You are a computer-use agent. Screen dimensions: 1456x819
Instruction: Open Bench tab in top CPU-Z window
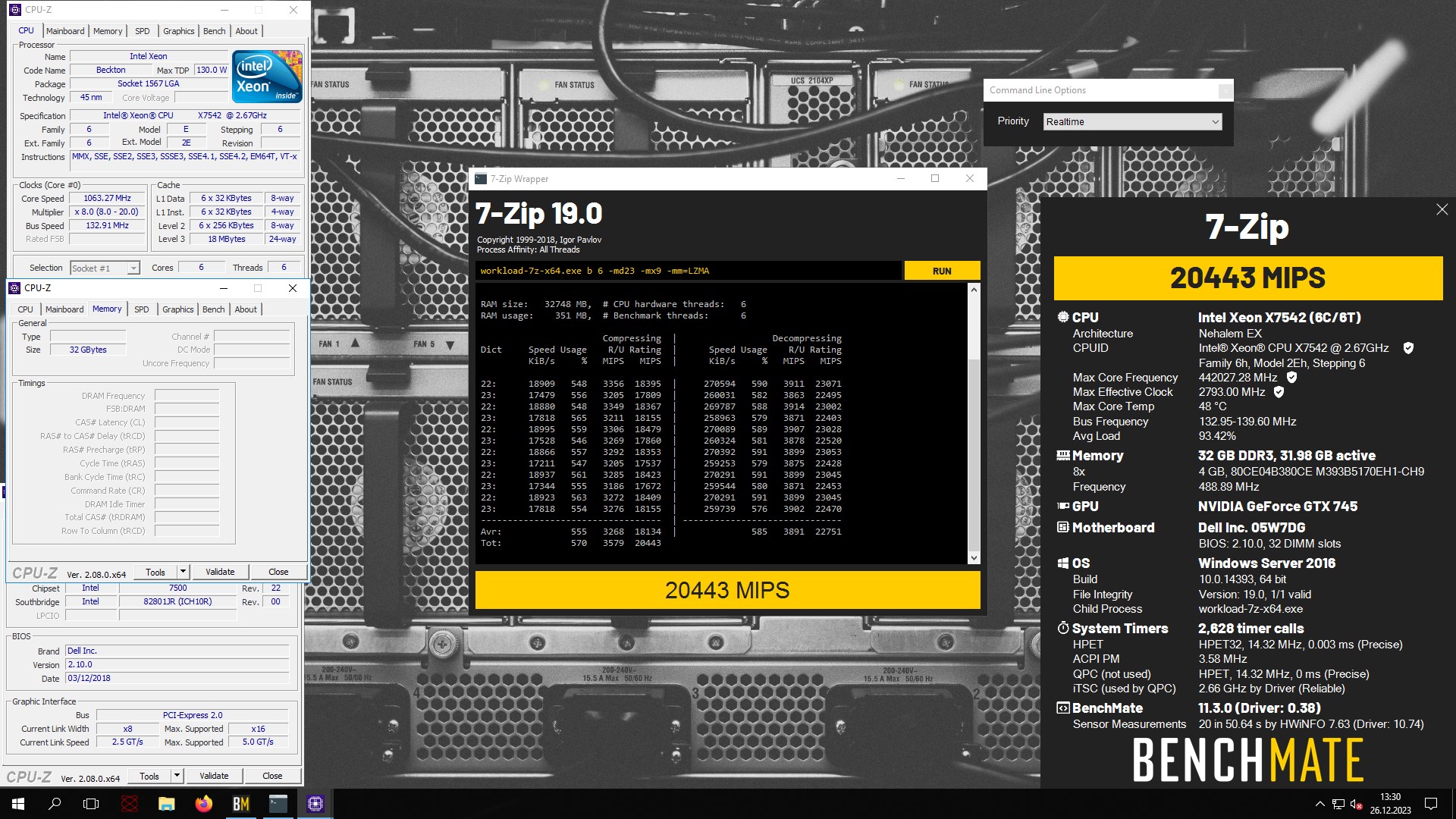[215, 31]
